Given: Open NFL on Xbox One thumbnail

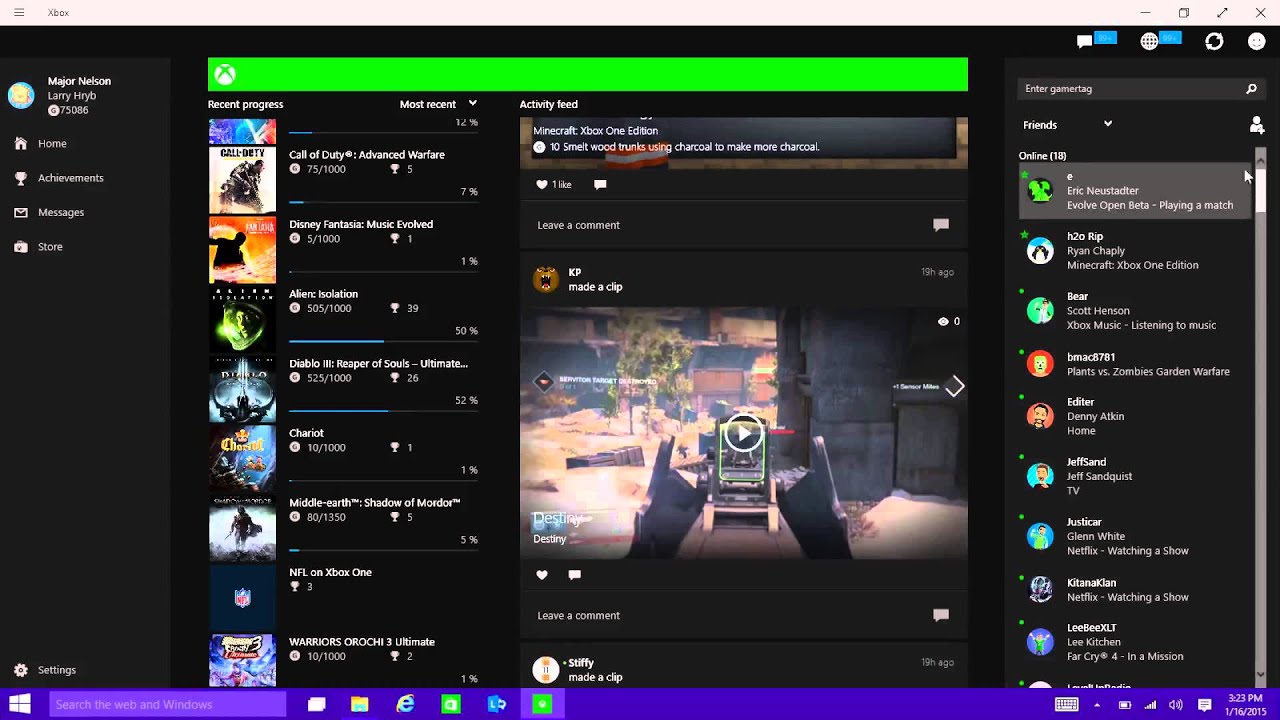Looking at the screenshot, I should 242,598.
